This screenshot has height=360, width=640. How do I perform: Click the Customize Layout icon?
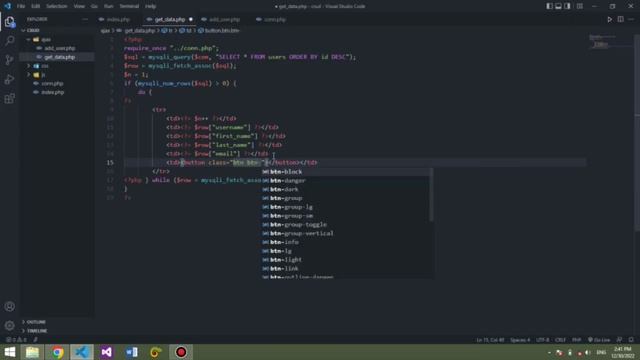580,6
